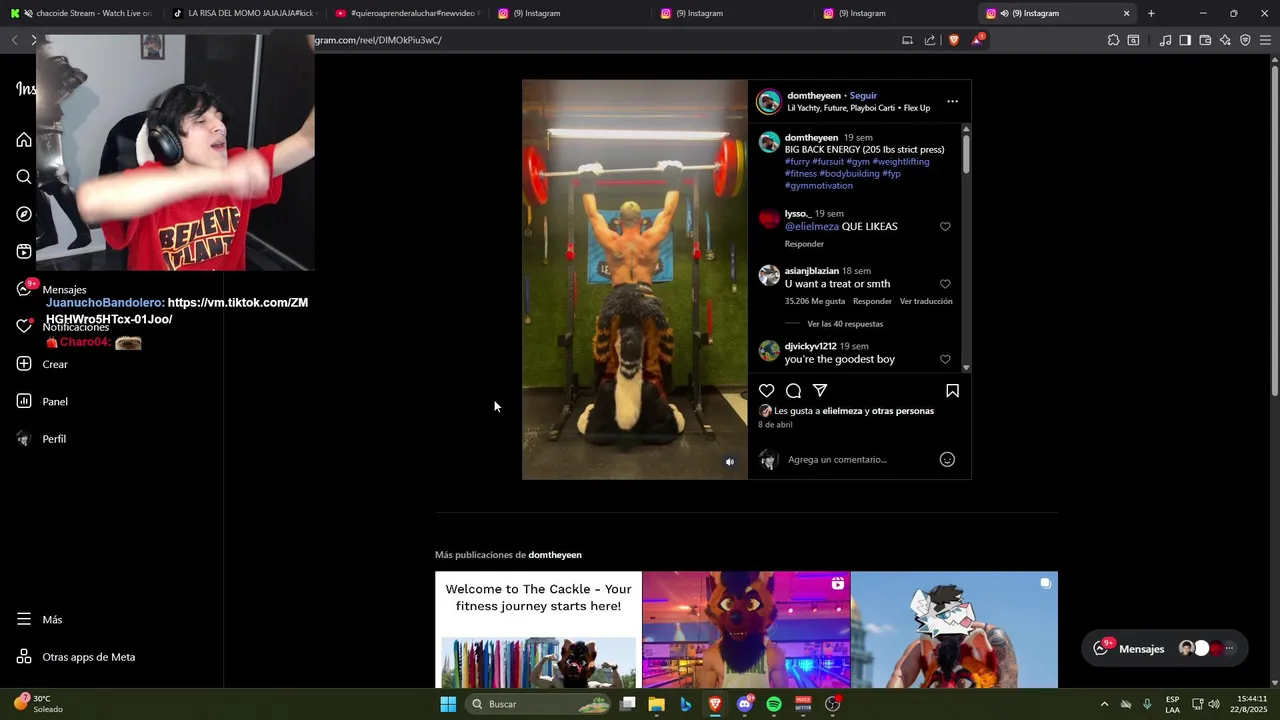This screenshot has height=720, width=1280.
Task: Open Spotify from the taskbar
Action: [x=774, y=704]
